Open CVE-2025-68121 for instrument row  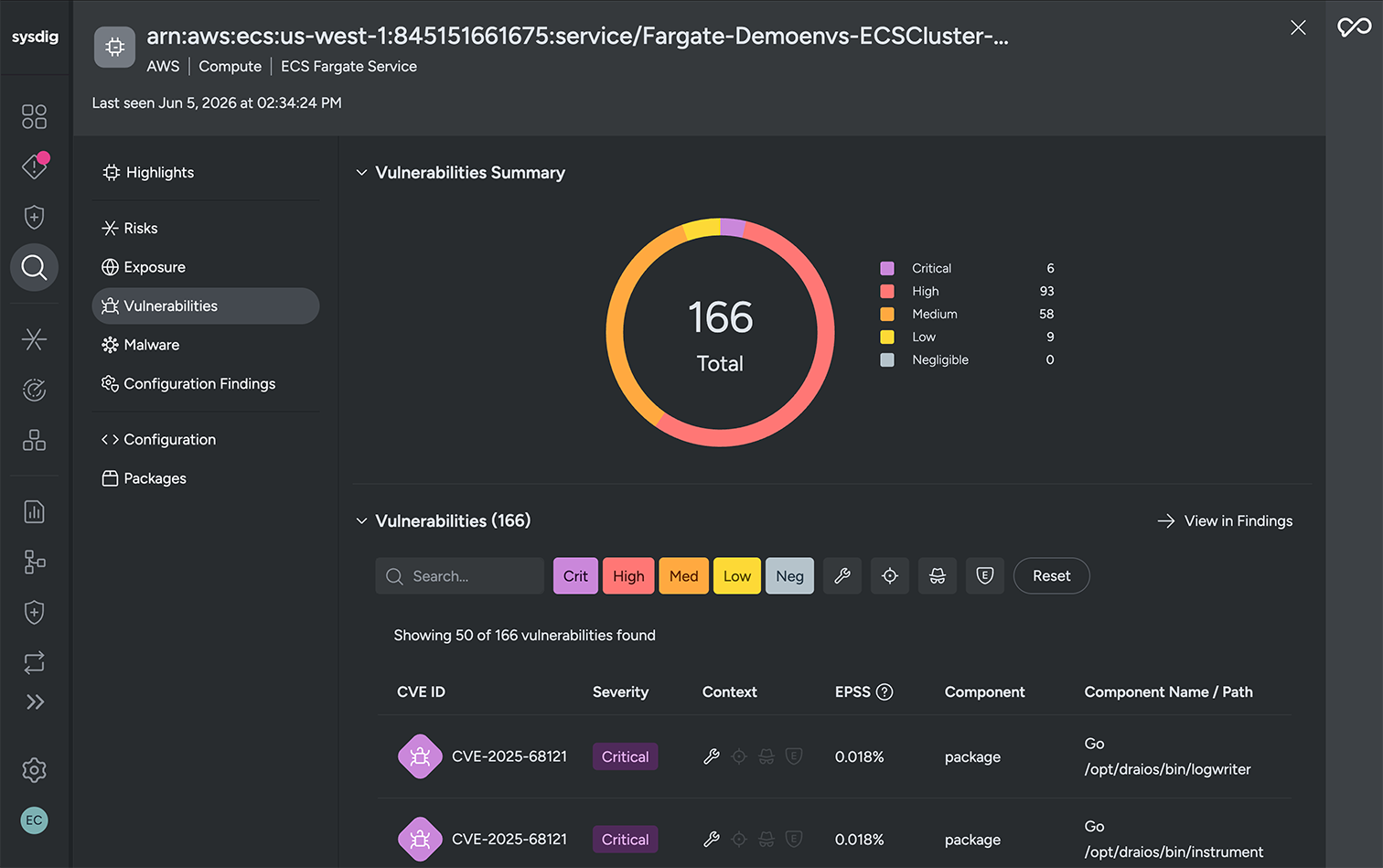point(509,839)
